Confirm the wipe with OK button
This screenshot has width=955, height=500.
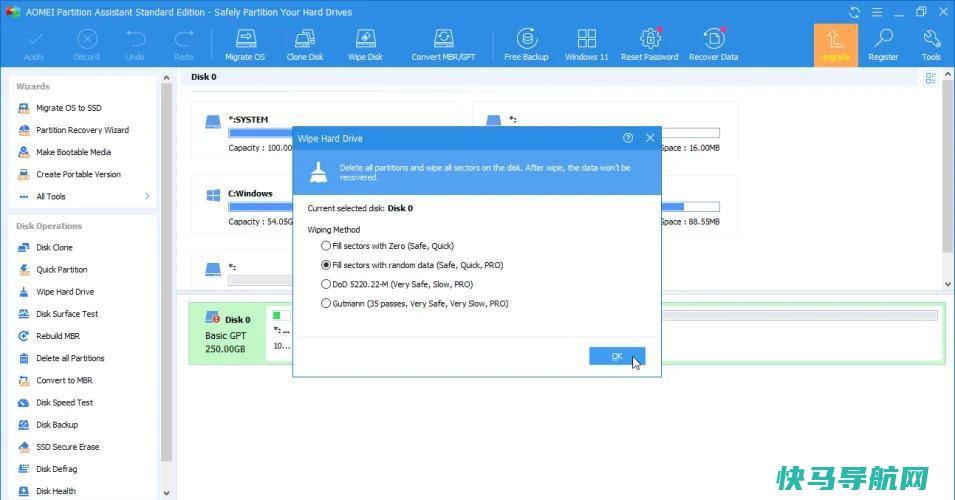617,356
